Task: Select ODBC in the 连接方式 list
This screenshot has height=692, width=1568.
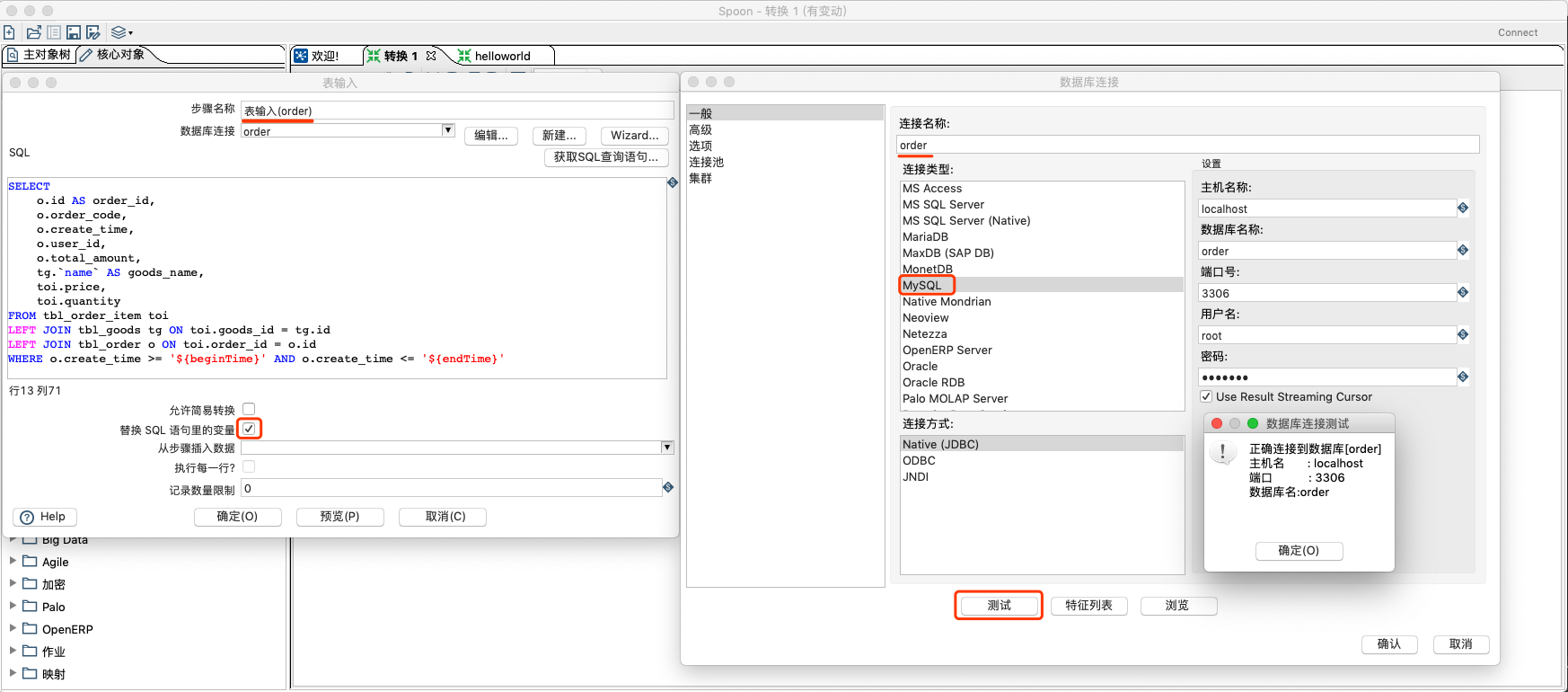Action: point(919,460)
